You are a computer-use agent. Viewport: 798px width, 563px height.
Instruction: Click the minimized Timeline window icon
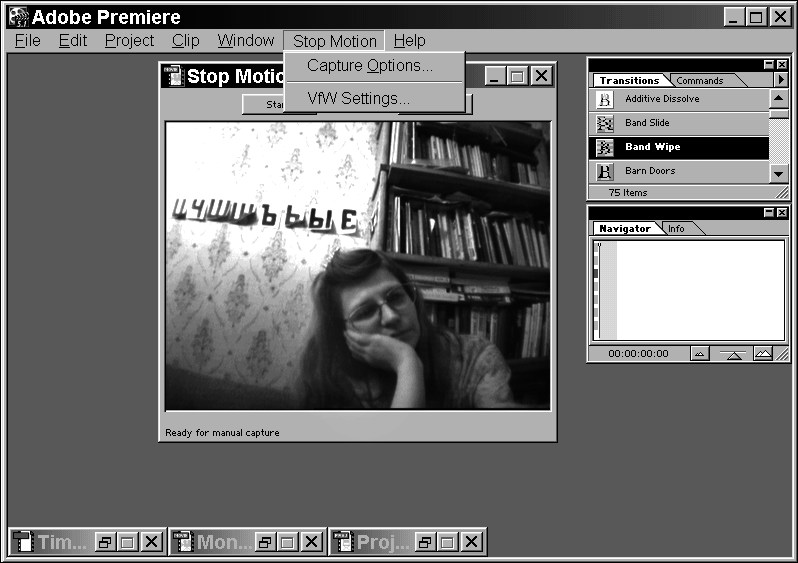(x=23, y=542)
